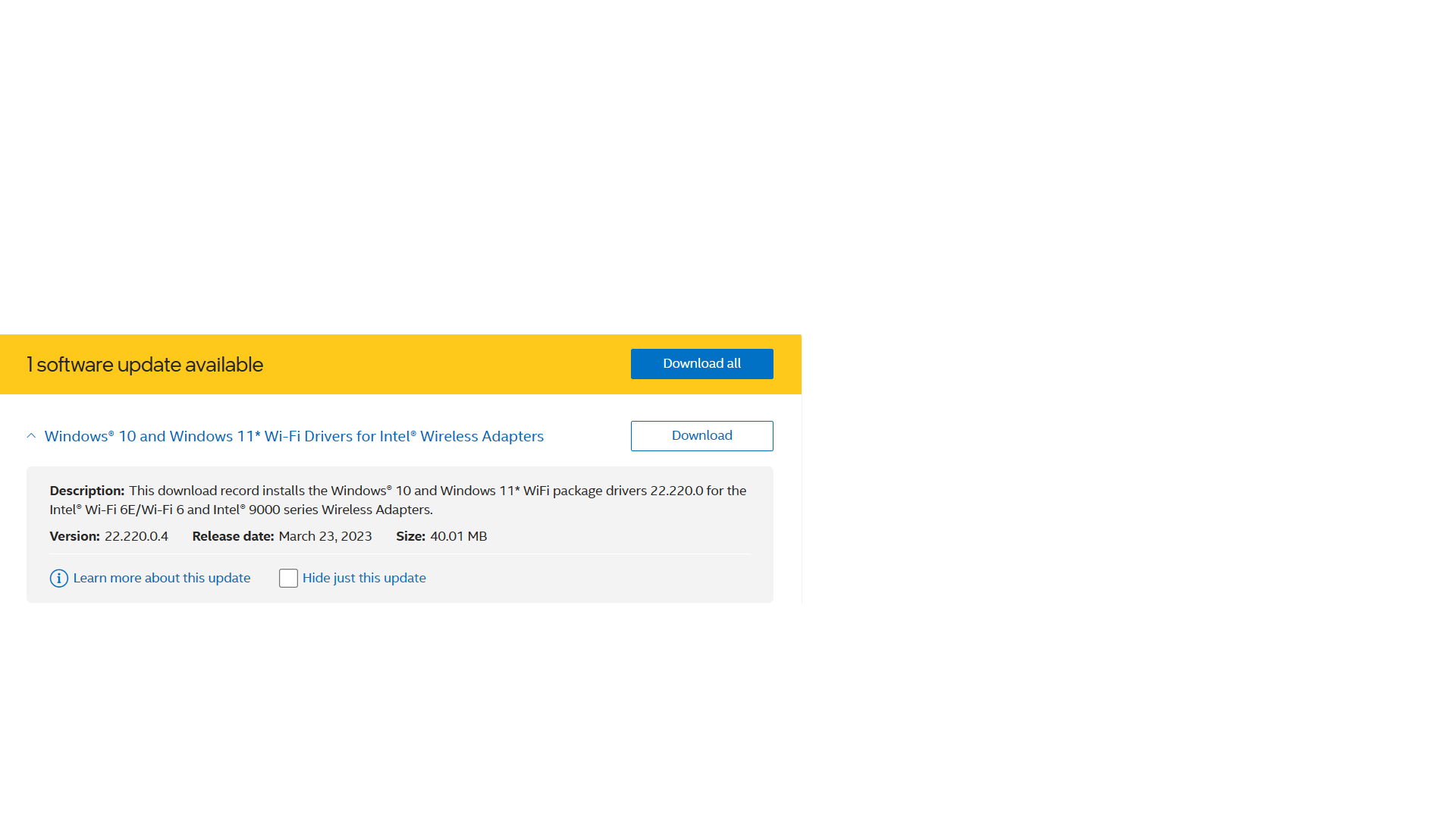Click the file size 40.01 MB
Image resolution: width=1456 pixels, height=819 pixels.
[x=458, y=536]
